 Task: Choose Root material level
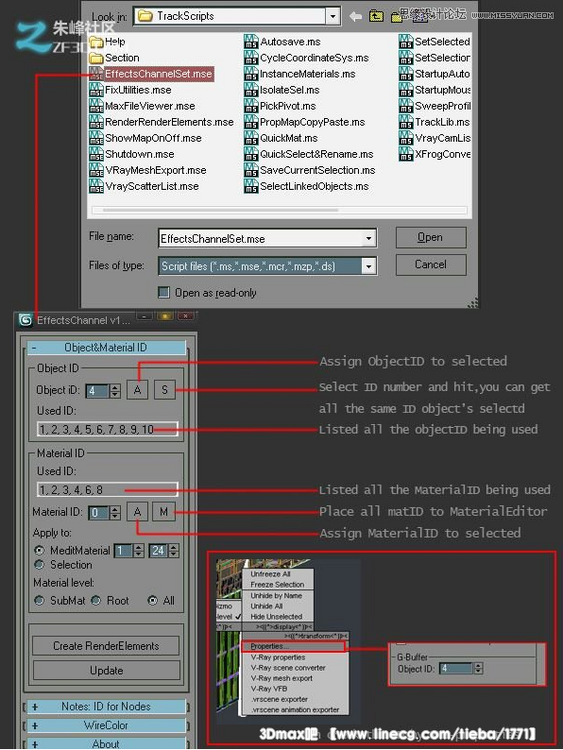click(x=96, y=600)
